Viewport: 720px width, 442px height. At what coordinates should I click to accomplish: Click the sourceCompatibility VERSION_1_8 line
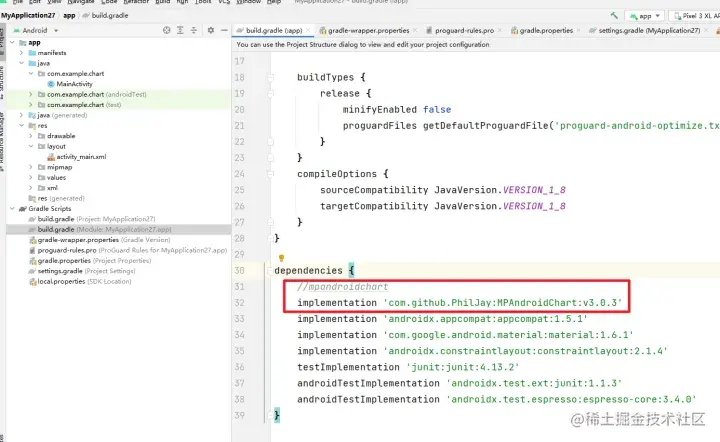[x=443, y=190]
